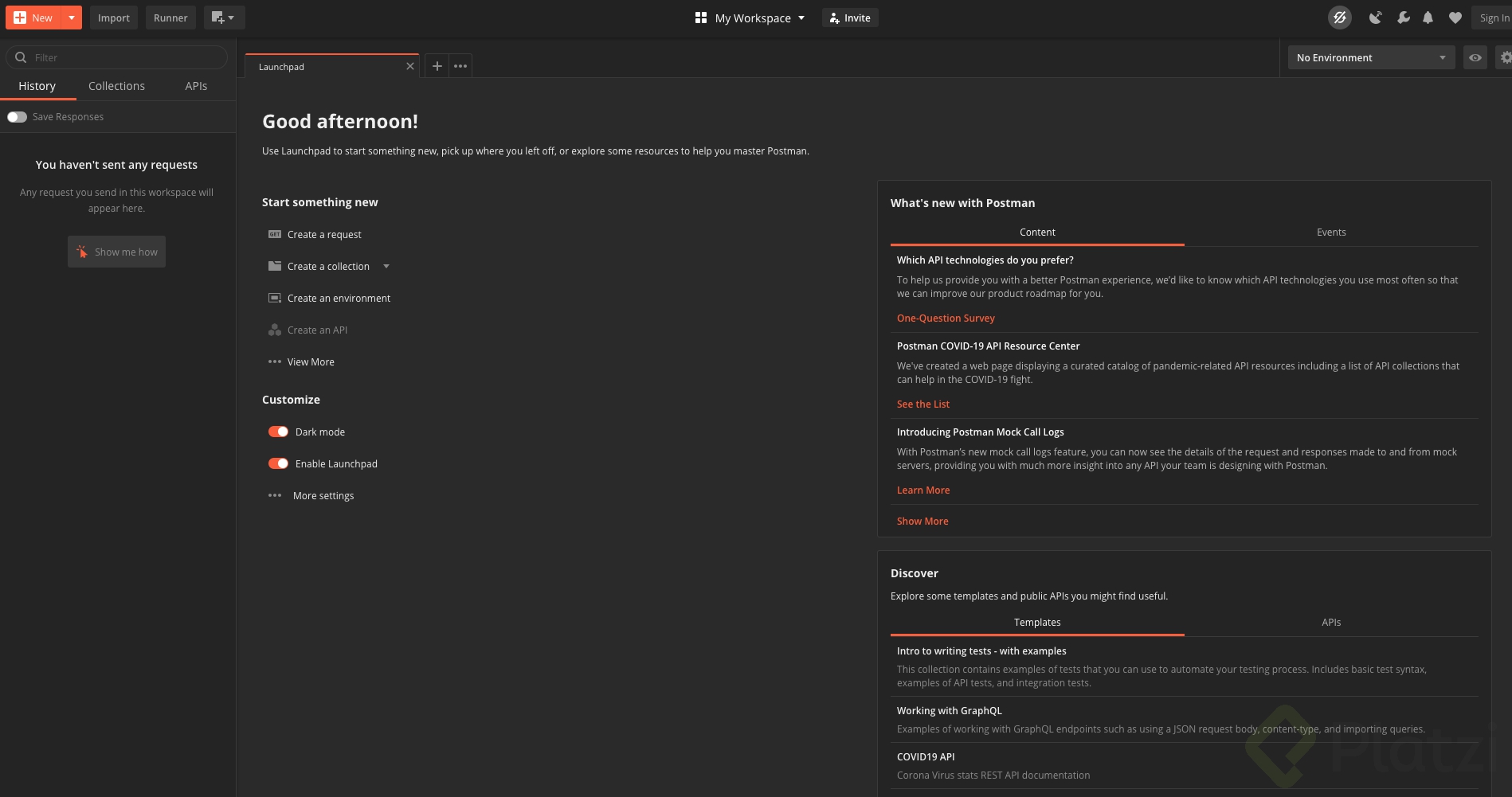The image size is (1512, 797).
Task: Click the workspace grid icon
Action: [701, 18]
